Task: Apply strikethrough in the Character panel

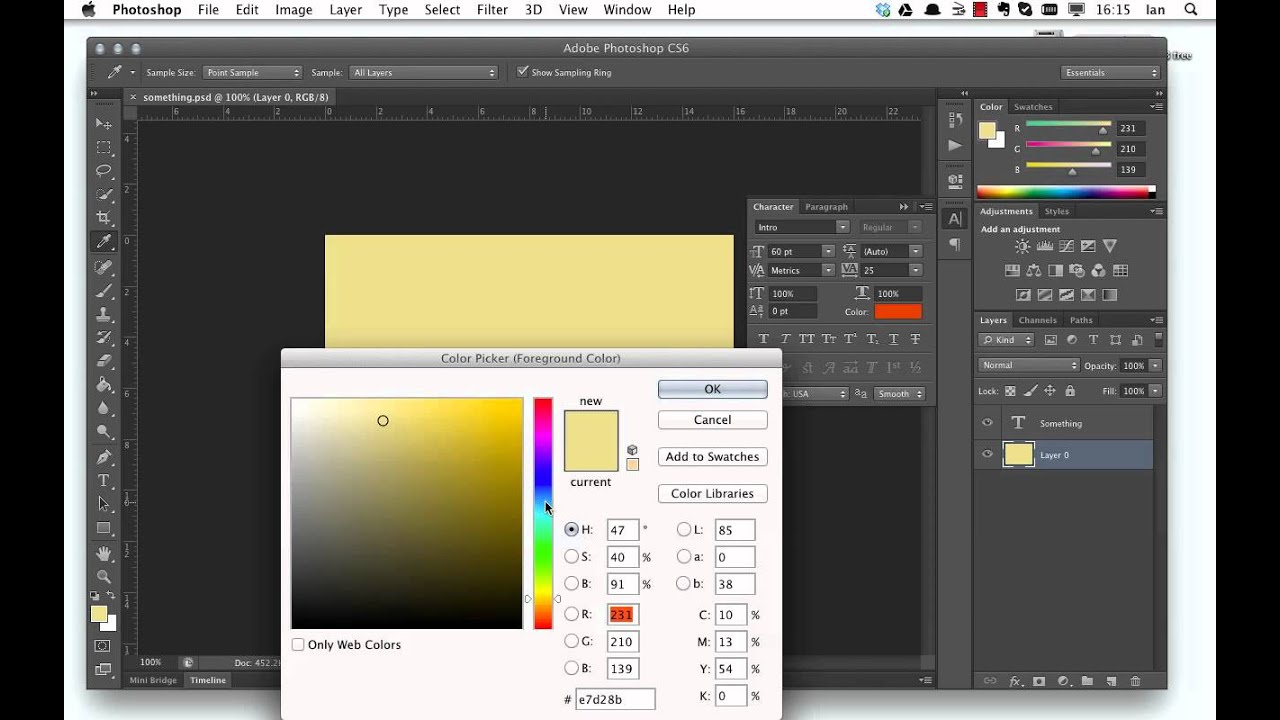Action: click(914, 339)
